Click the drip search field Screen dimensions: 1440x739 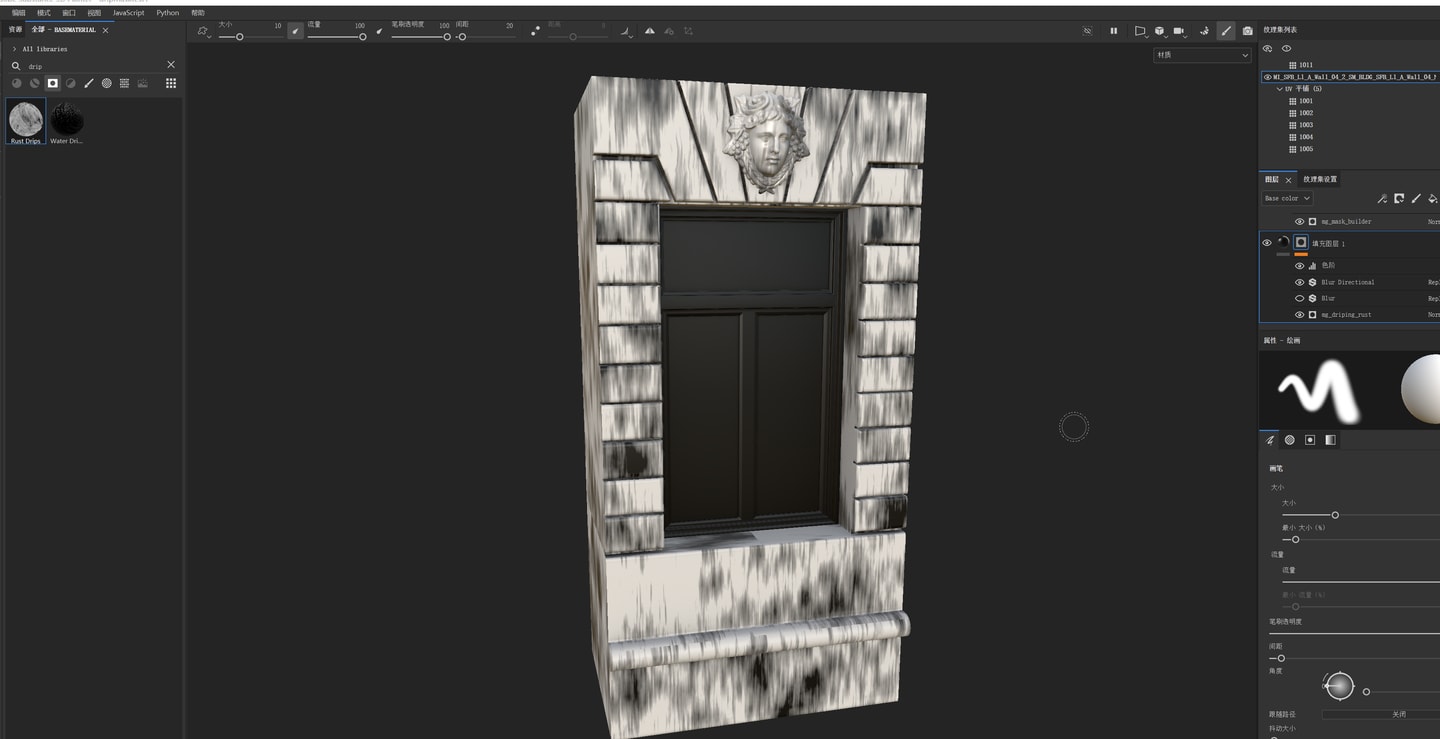(x=94, y=66)
